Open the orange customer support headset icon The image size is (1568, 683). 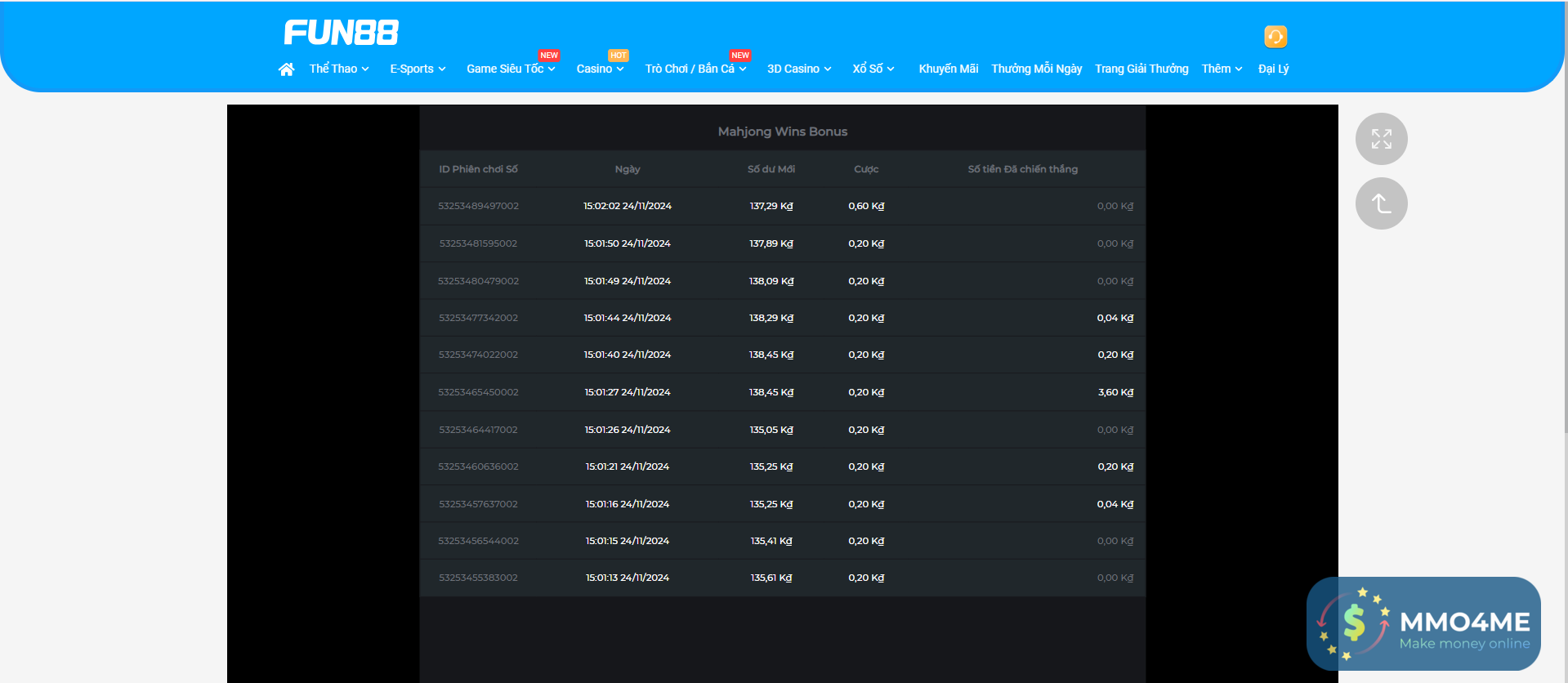click(1275, 37)
